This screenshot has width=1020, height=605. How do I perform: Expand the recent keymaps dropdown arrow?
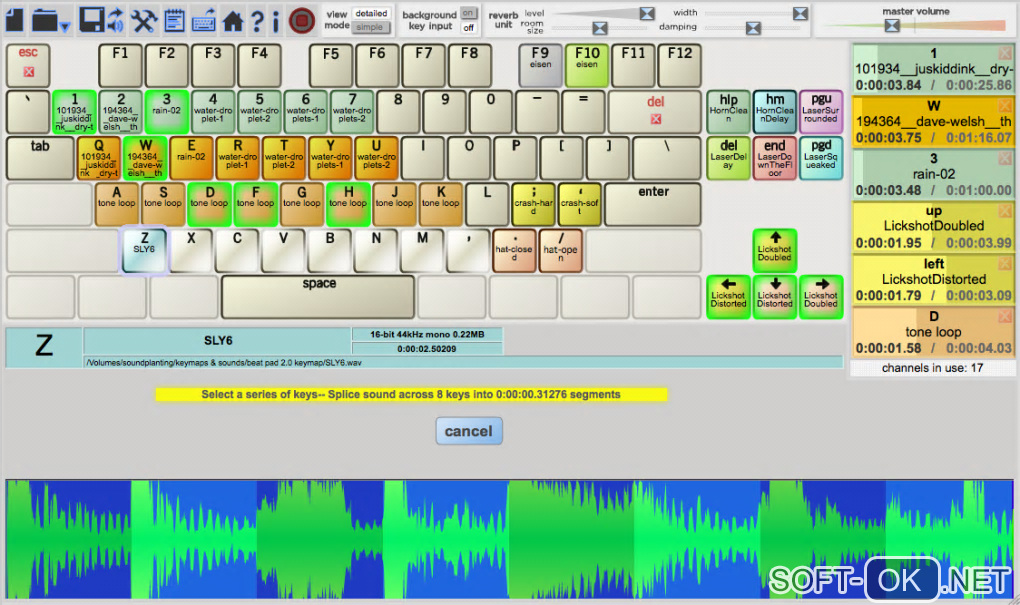click(x=65, y=27)
